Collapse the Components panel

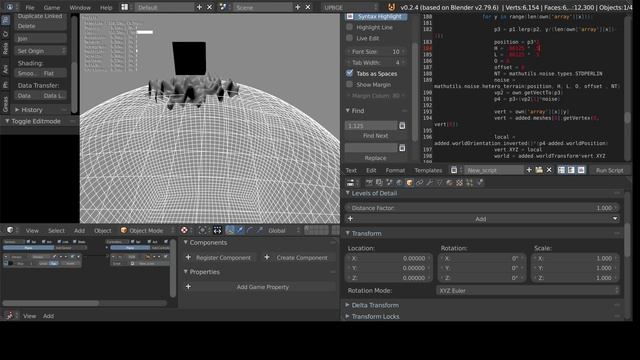pos(185,242)
